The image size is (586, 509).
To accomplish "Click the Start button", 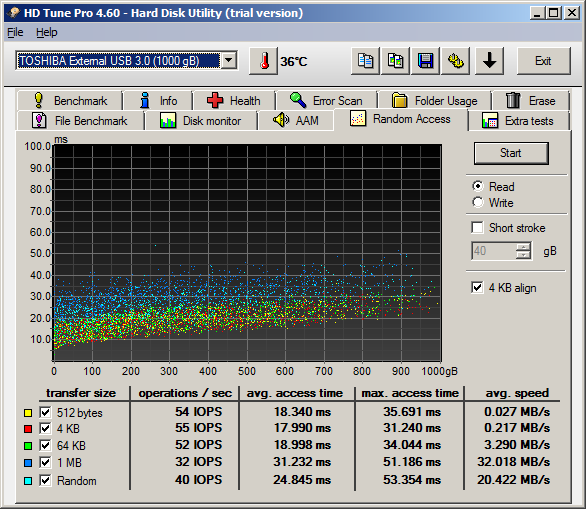I will point(511,153).
